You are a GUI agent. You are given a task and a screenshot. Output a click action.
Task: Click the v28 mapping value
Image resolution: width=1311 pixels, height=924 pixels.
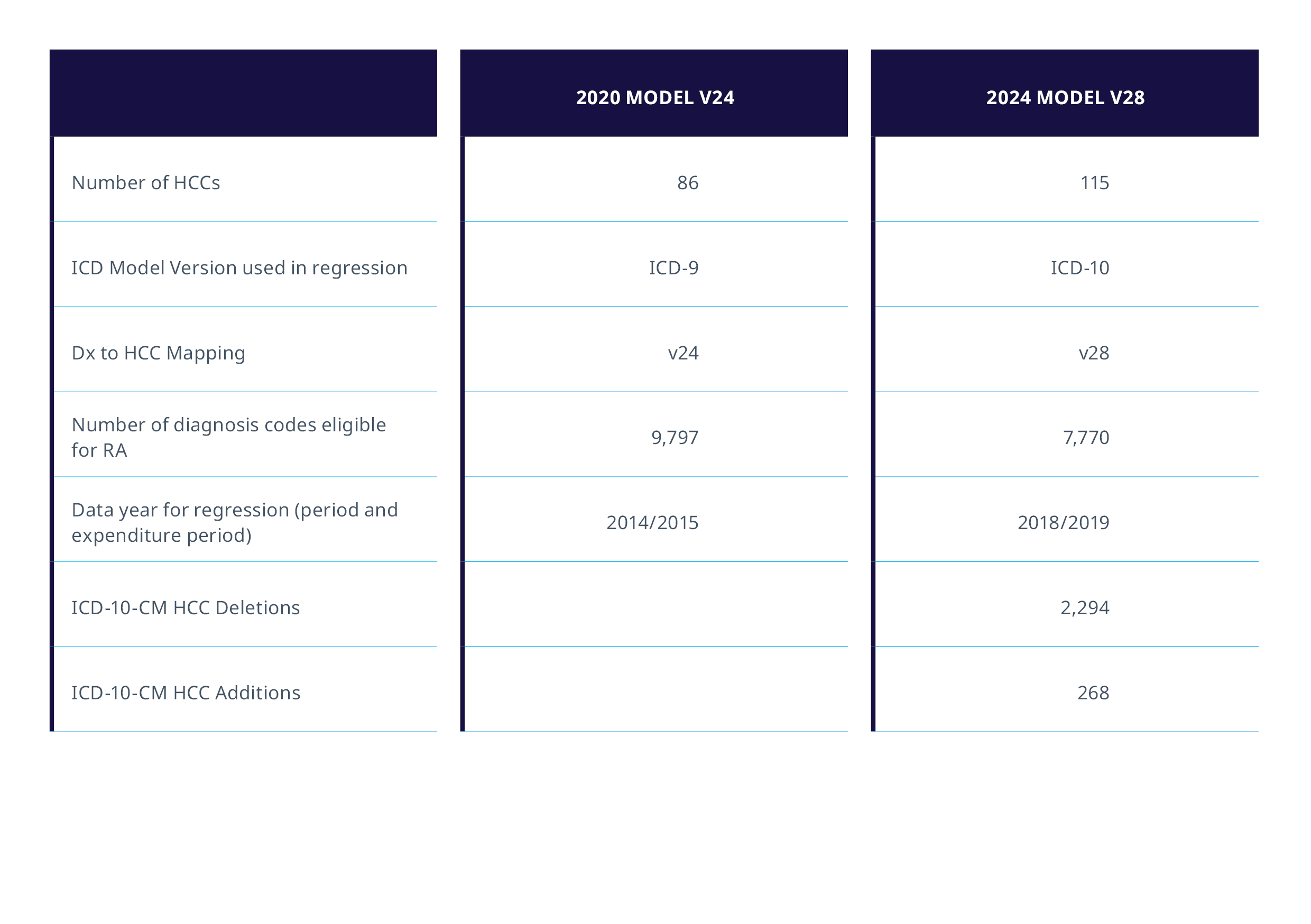click(1093, 353)
